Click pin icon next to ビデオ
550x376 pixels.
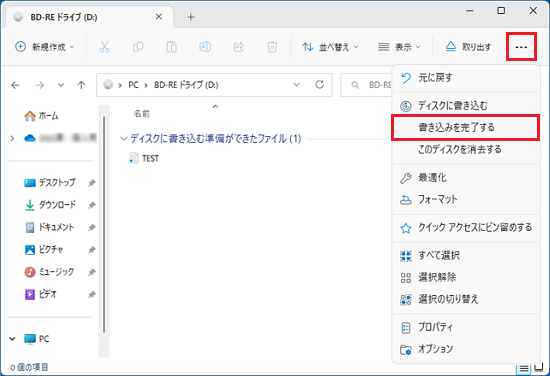[92, 294]
